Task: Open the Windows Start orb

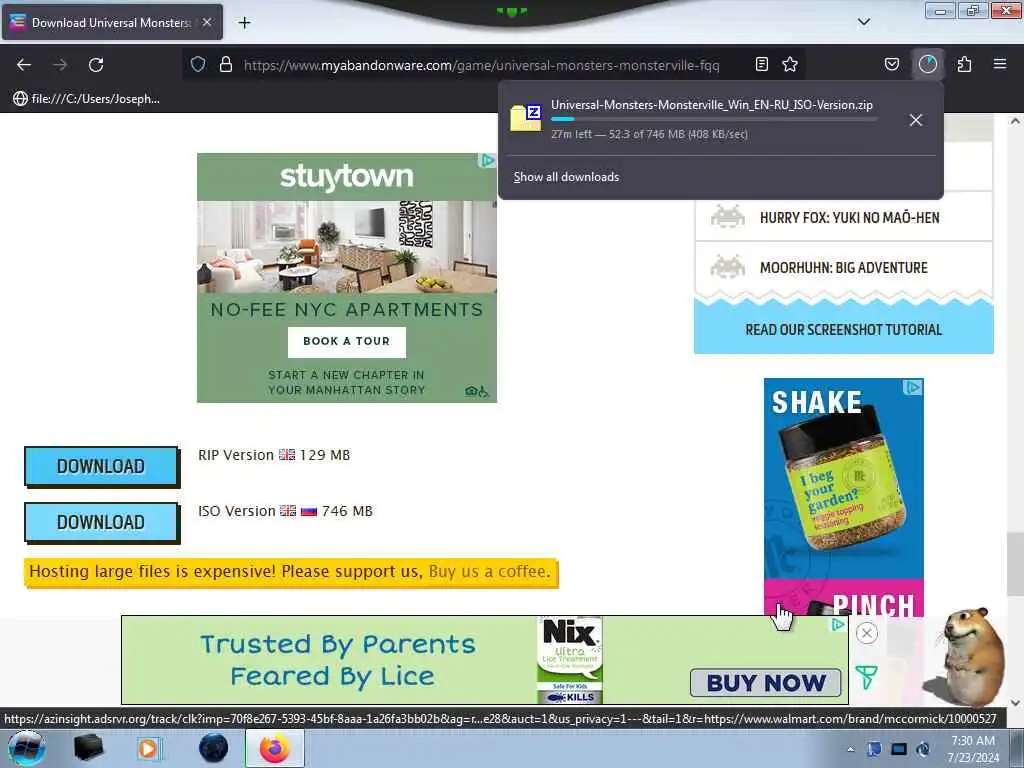Action: click(26, 748)
